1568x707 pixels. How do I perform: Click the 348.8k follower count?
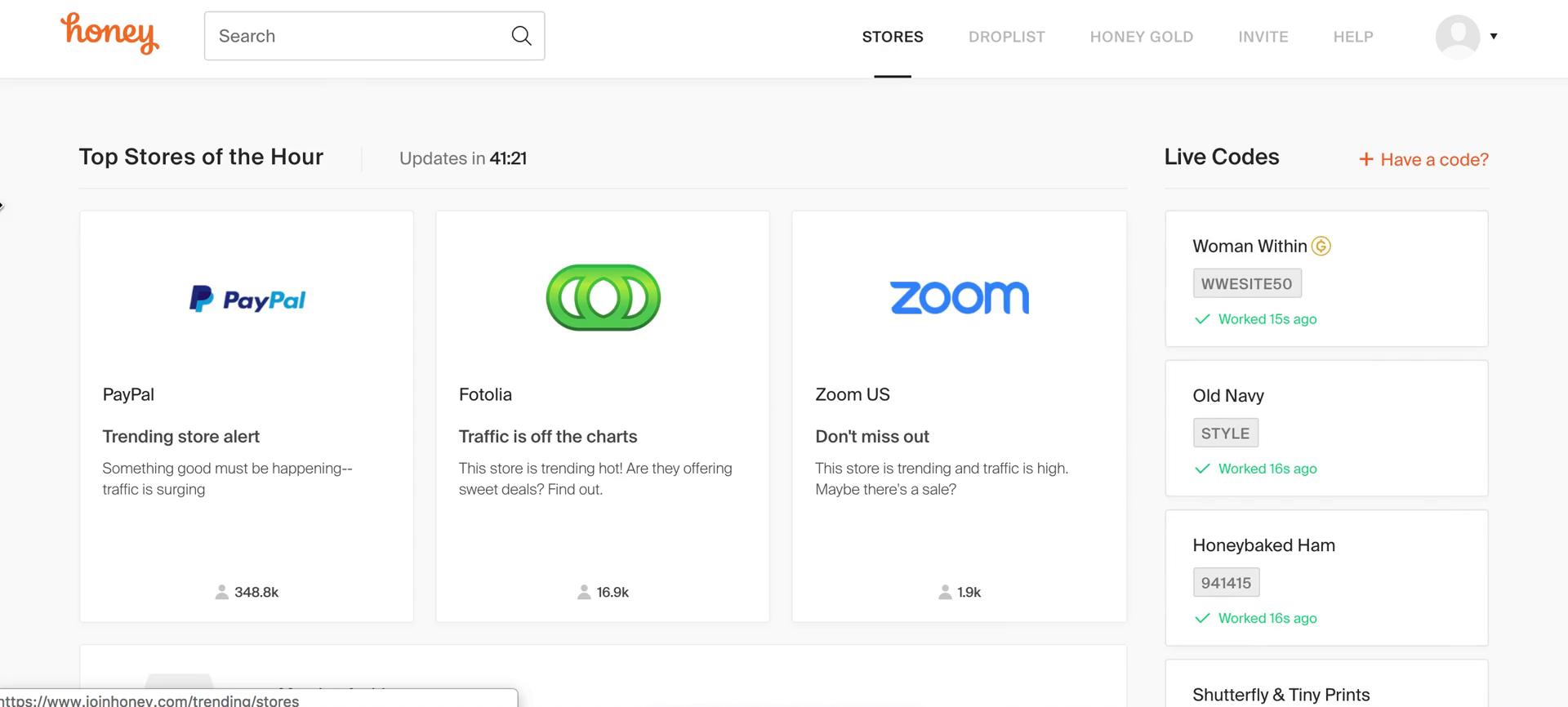tap(256, 592)
